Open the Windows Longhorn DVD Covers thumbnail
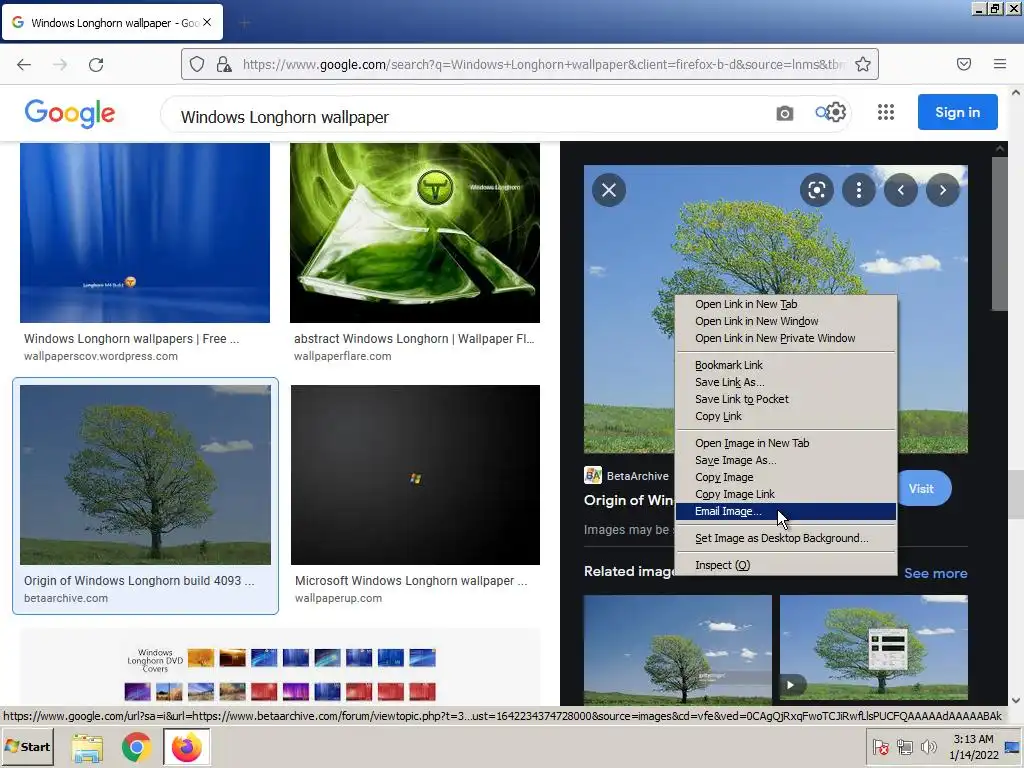This screenshot has height=768, width=1024. pyautogui.click(x=280, y=666)
